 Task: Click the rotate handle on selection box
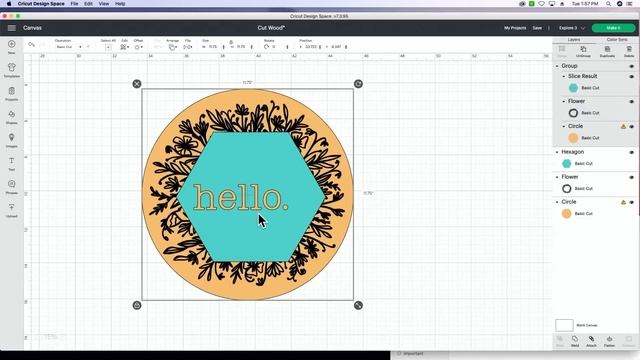tap(358, 84)
